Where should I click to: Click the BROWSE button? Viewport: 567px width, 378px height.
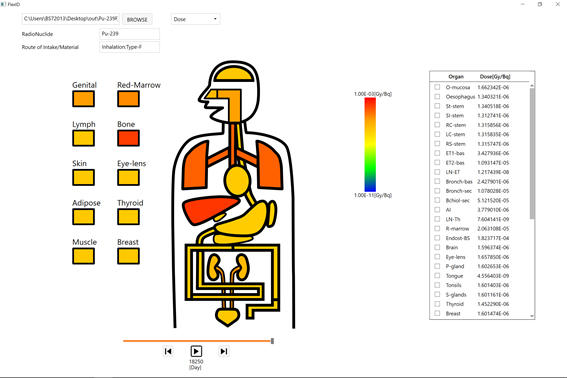pyautogui.click(x=137, y=20)
